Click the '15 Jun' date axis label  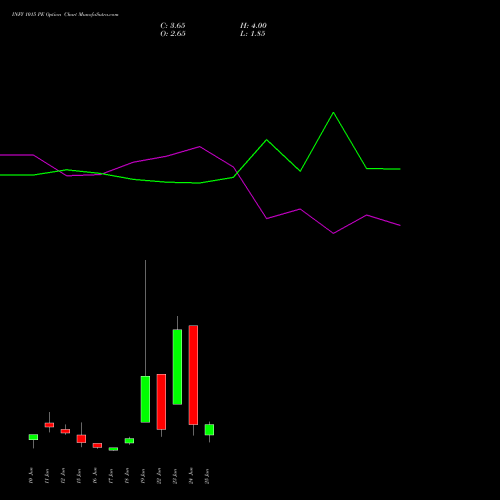pyautogui.click(x=79, y=476)
